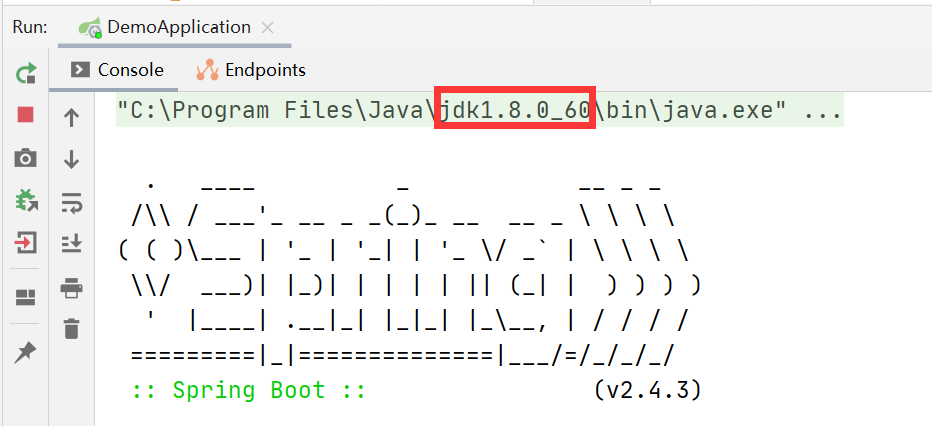
Task: Print the console output
Action: point(71,289)
